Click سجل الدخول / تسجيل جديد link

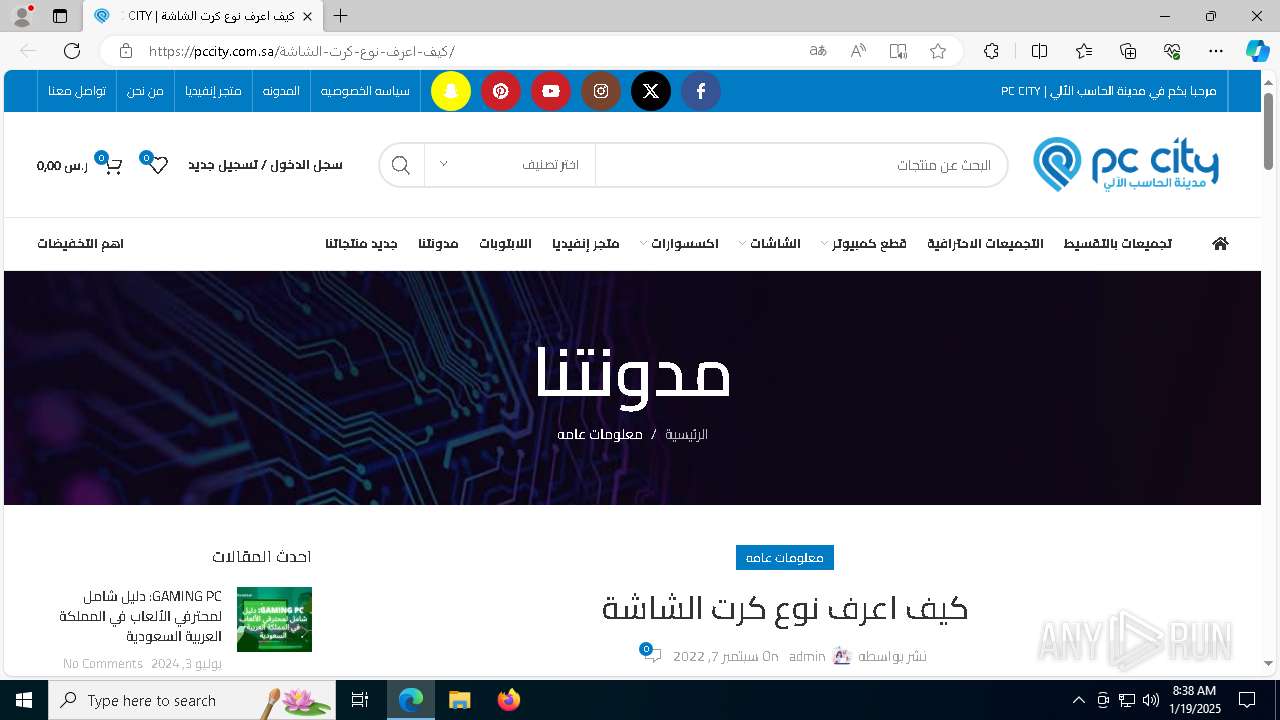click(265, 165)
